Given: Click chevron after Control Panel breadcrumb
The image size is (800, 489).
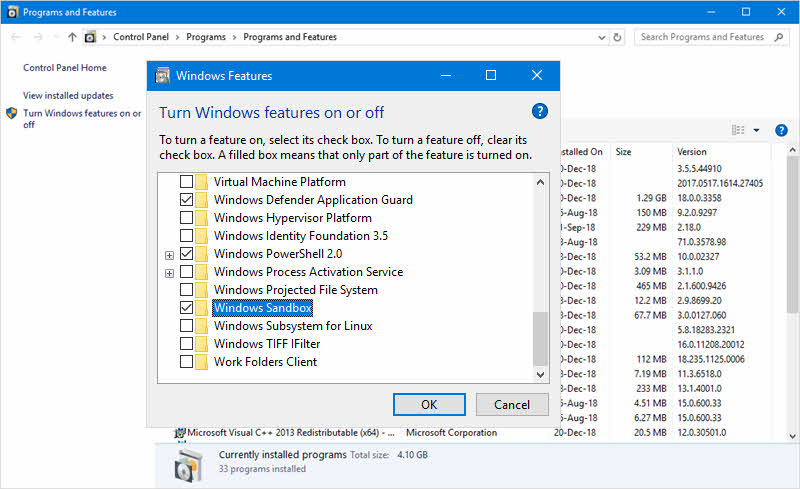Looking at the screenshot, I should [177, 37].
